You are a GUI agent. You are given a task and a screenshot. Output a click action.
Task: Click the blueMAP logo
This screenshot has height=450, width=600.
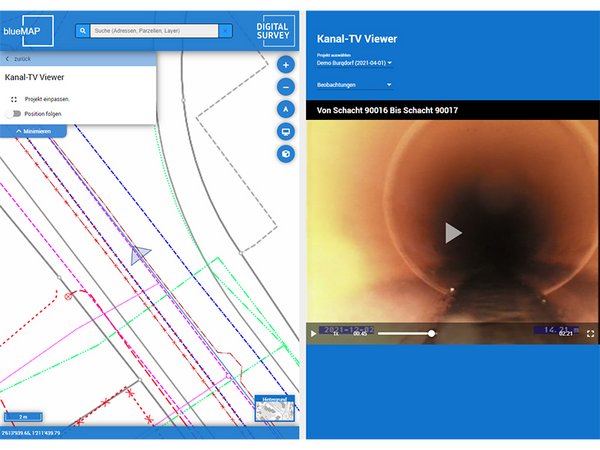[27, 30]
